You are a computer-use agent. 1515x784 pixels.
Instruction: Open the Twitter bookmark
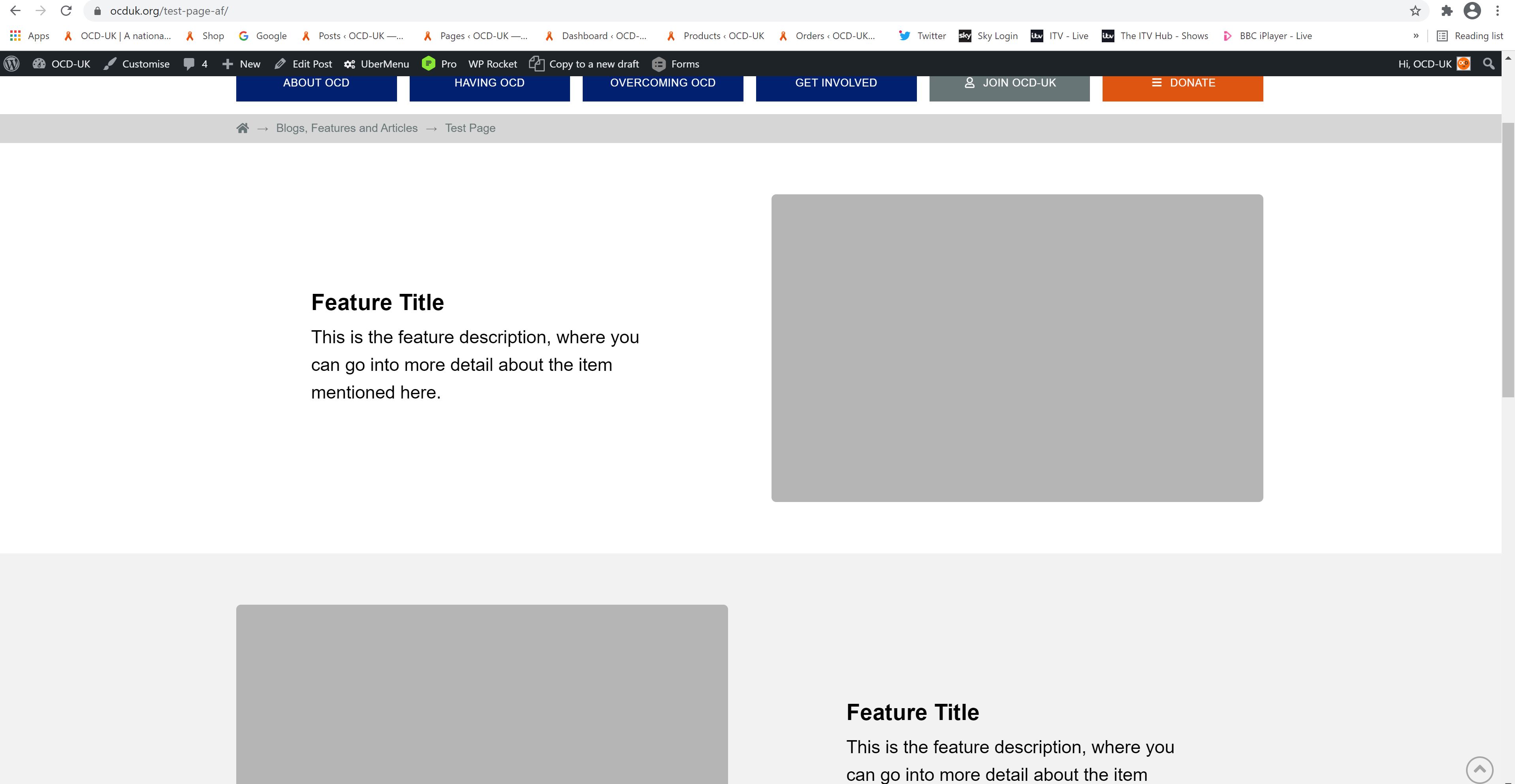[x=923, y=36]
